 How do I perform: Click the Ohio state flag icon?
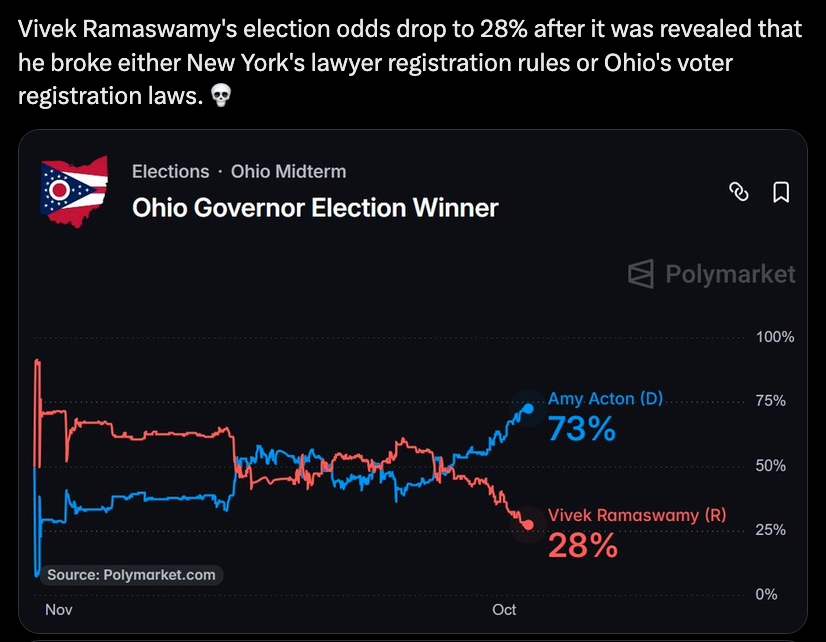click(x=74, y=191)
